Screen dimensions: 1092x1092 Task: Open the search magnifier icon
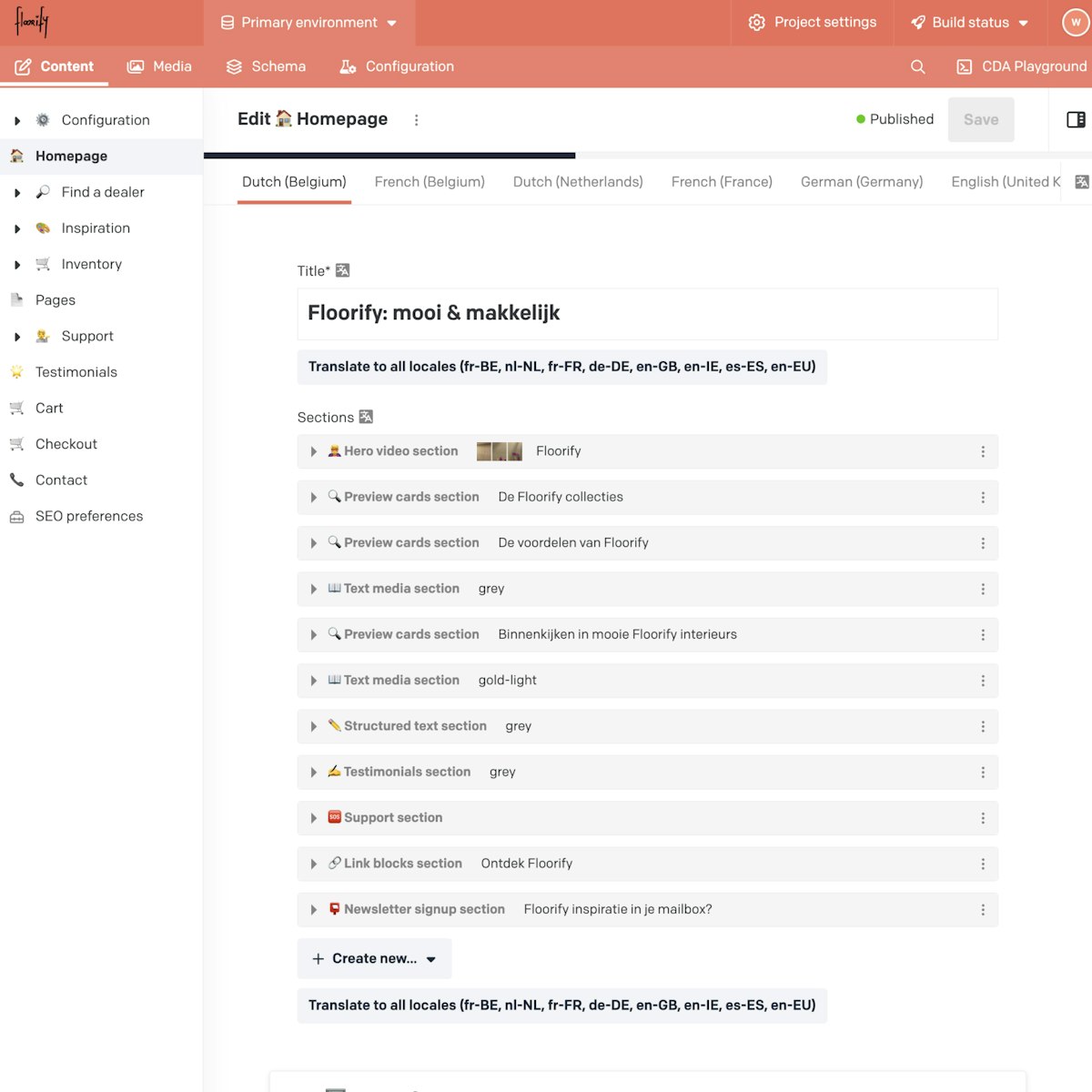917,66
